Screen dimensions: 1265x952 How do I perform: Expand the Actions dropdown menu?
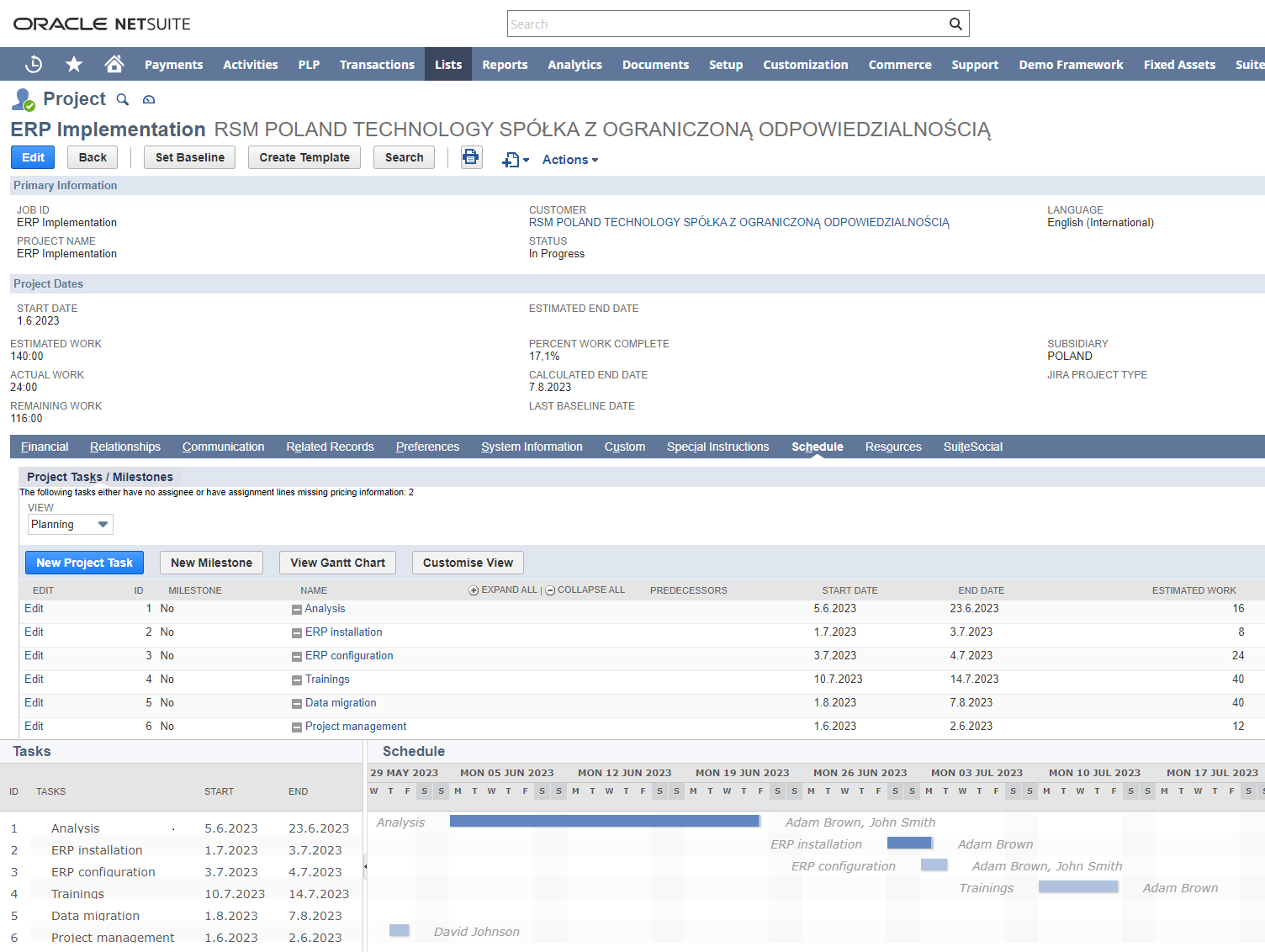[x=570, y=160]
